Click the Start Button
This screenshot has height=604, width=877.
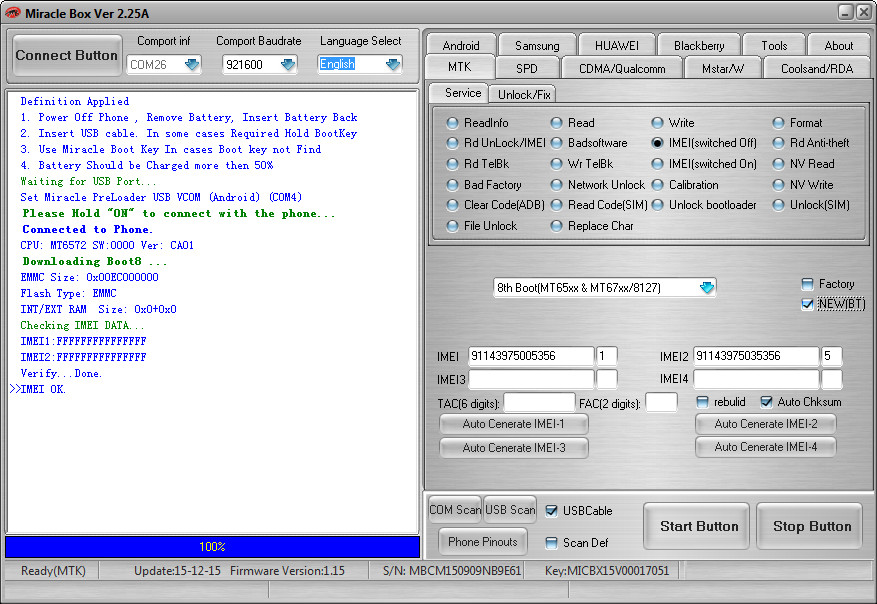696,526
